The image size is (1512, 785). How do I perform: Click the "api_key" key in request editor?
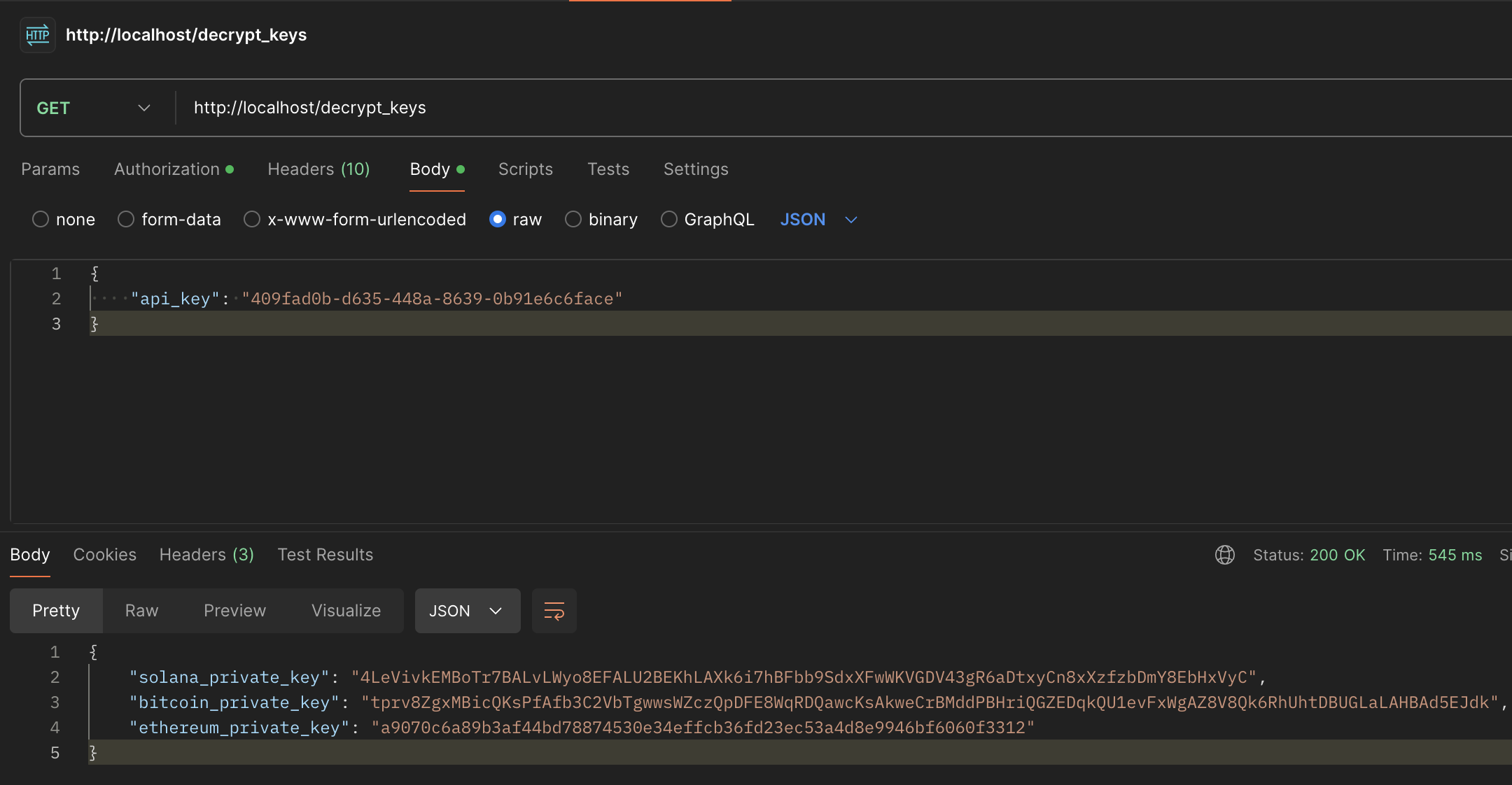pos(176,299)
